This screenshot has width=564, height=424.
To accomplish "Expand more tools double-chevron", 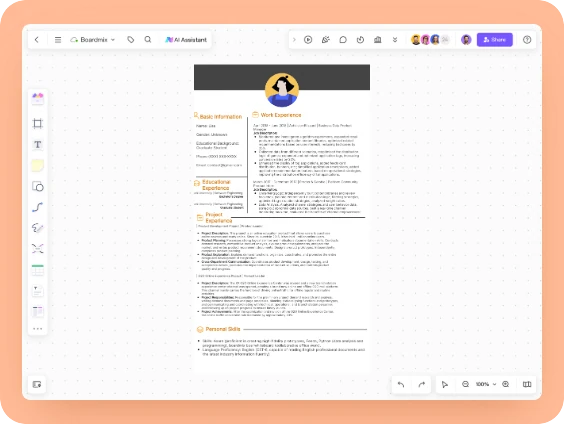I will [x=395, y=40].
